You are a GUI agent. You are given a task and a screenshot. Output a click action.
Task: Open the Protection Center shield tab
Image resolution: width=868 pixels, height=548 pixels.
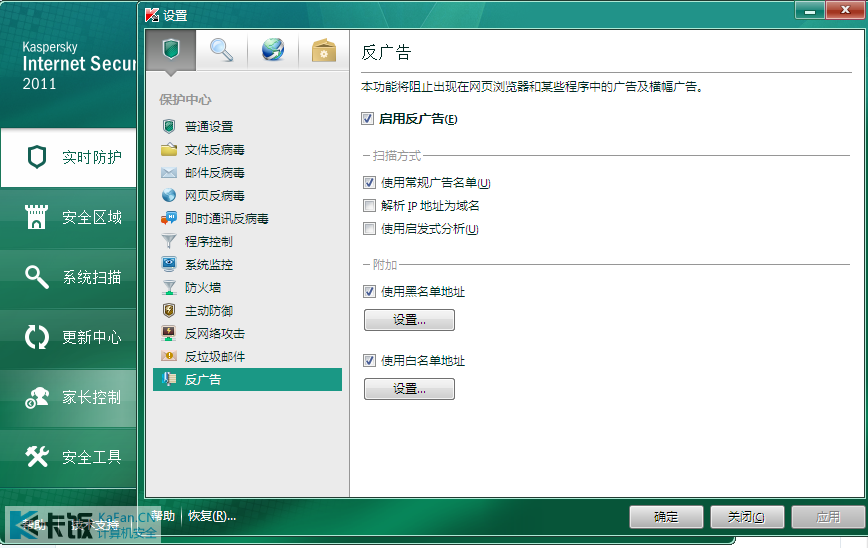point(170,50)
